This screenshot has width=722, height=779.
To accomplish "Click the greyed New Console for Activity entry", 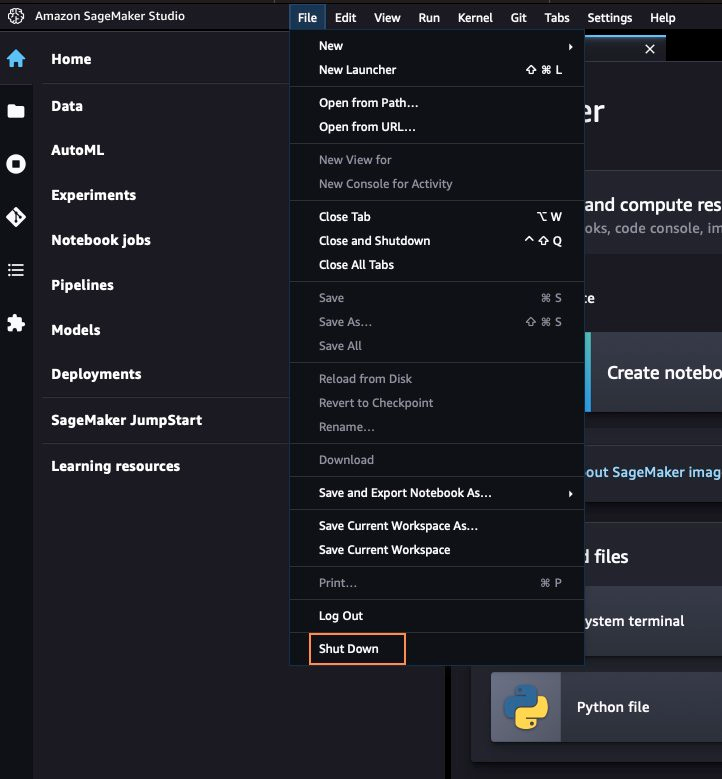I will 437,184.
